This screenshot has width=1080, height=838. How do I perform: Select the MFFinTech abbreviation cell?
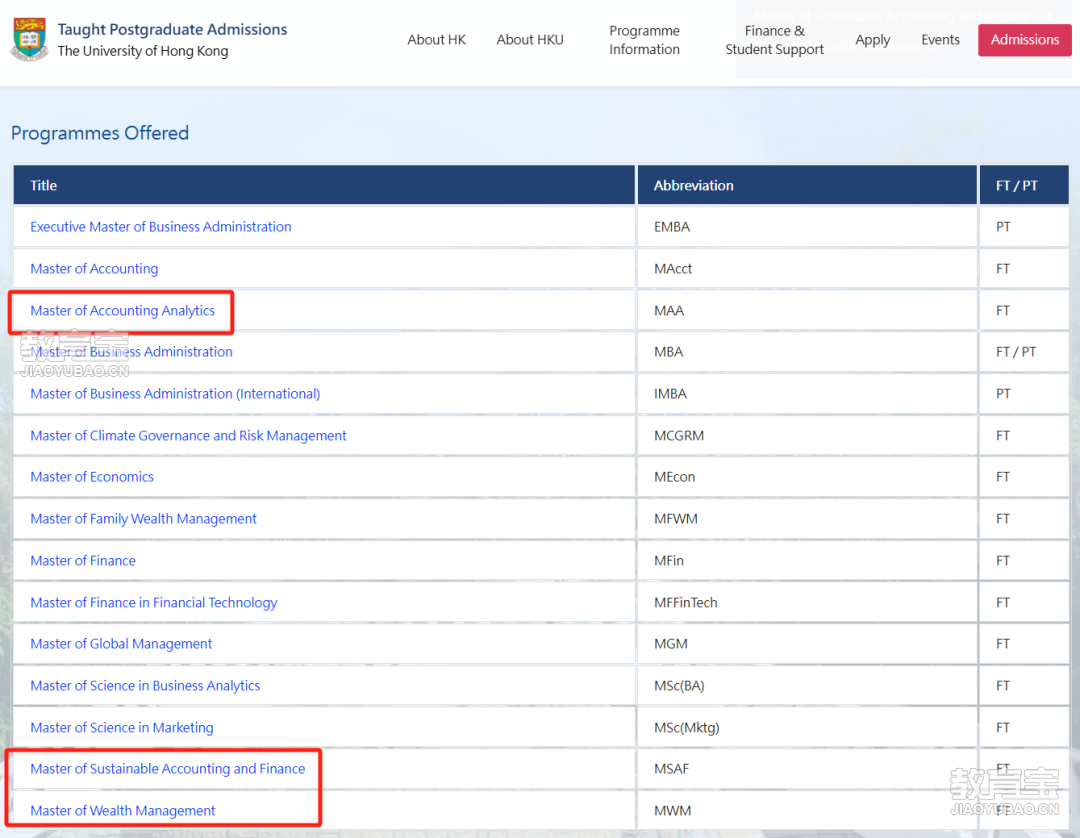(x=807, y=603)
